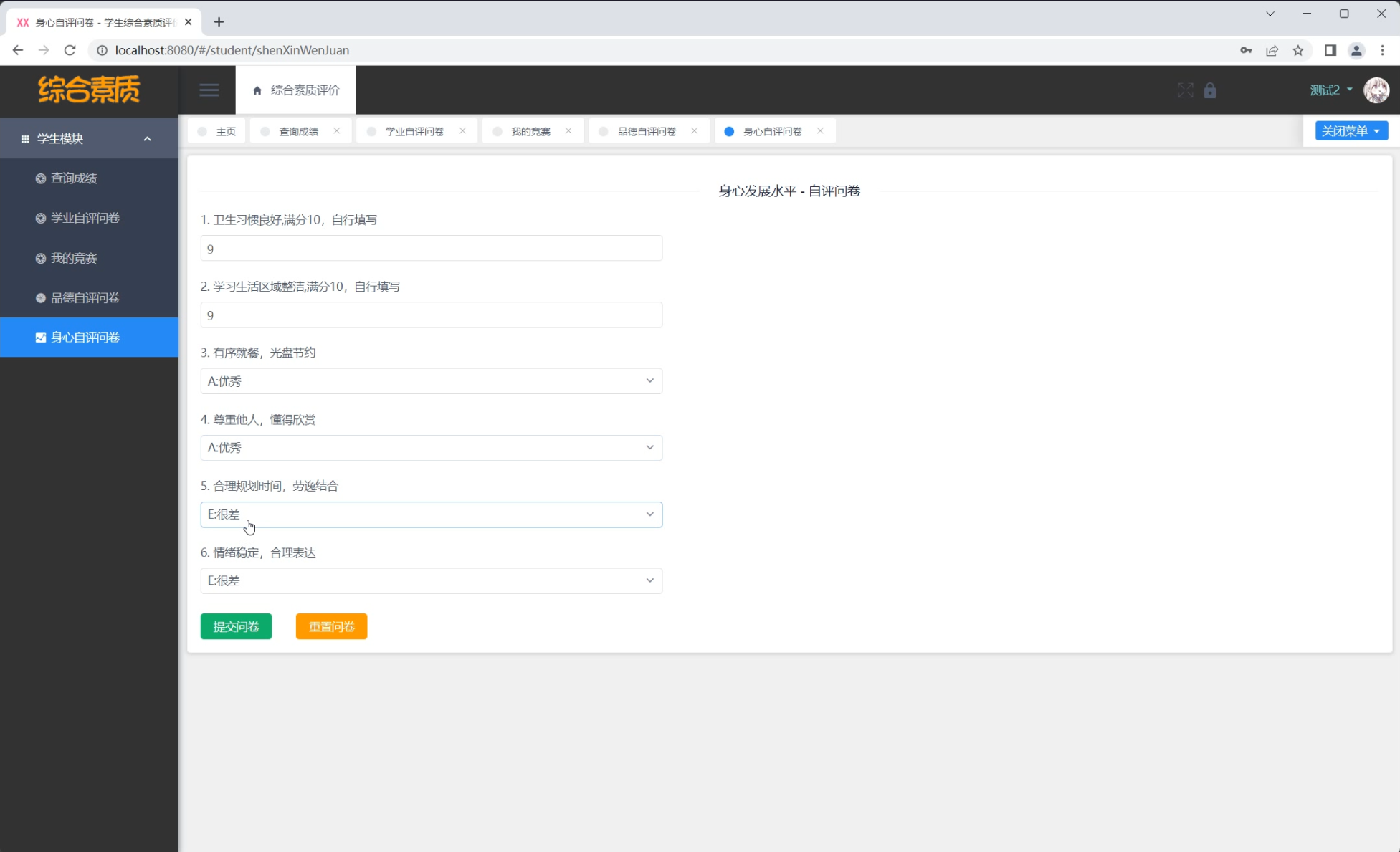Click the green 提交问卷 button

pyautogui.click(x=236, y=626)
